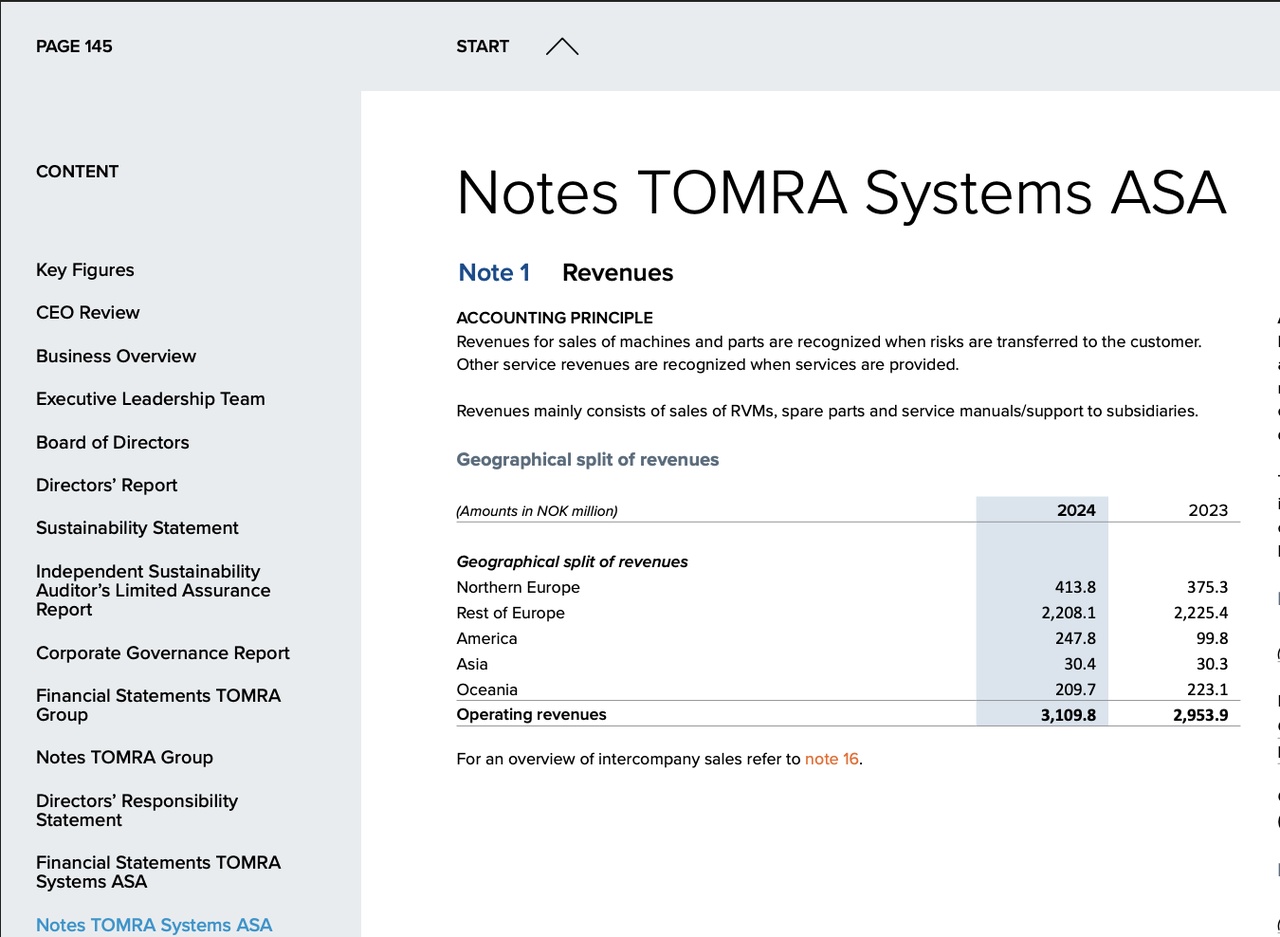Open Financial Statements TOMRA Group
The height and width of the screenshot is (937, 1280).
coord(158,705)
